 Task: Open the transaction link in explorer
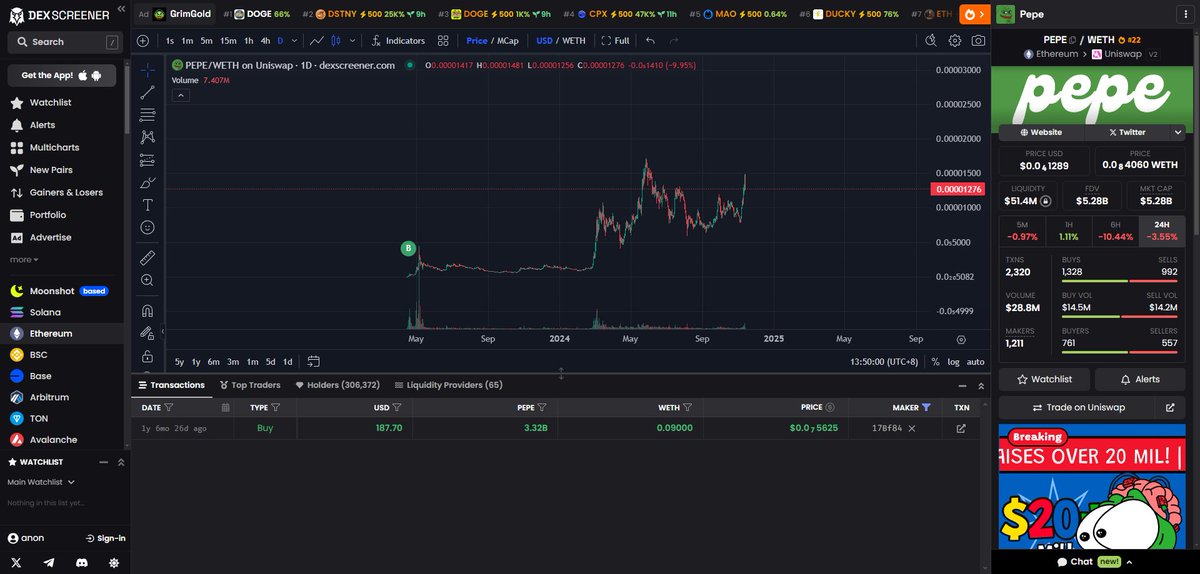pos(961,428)
